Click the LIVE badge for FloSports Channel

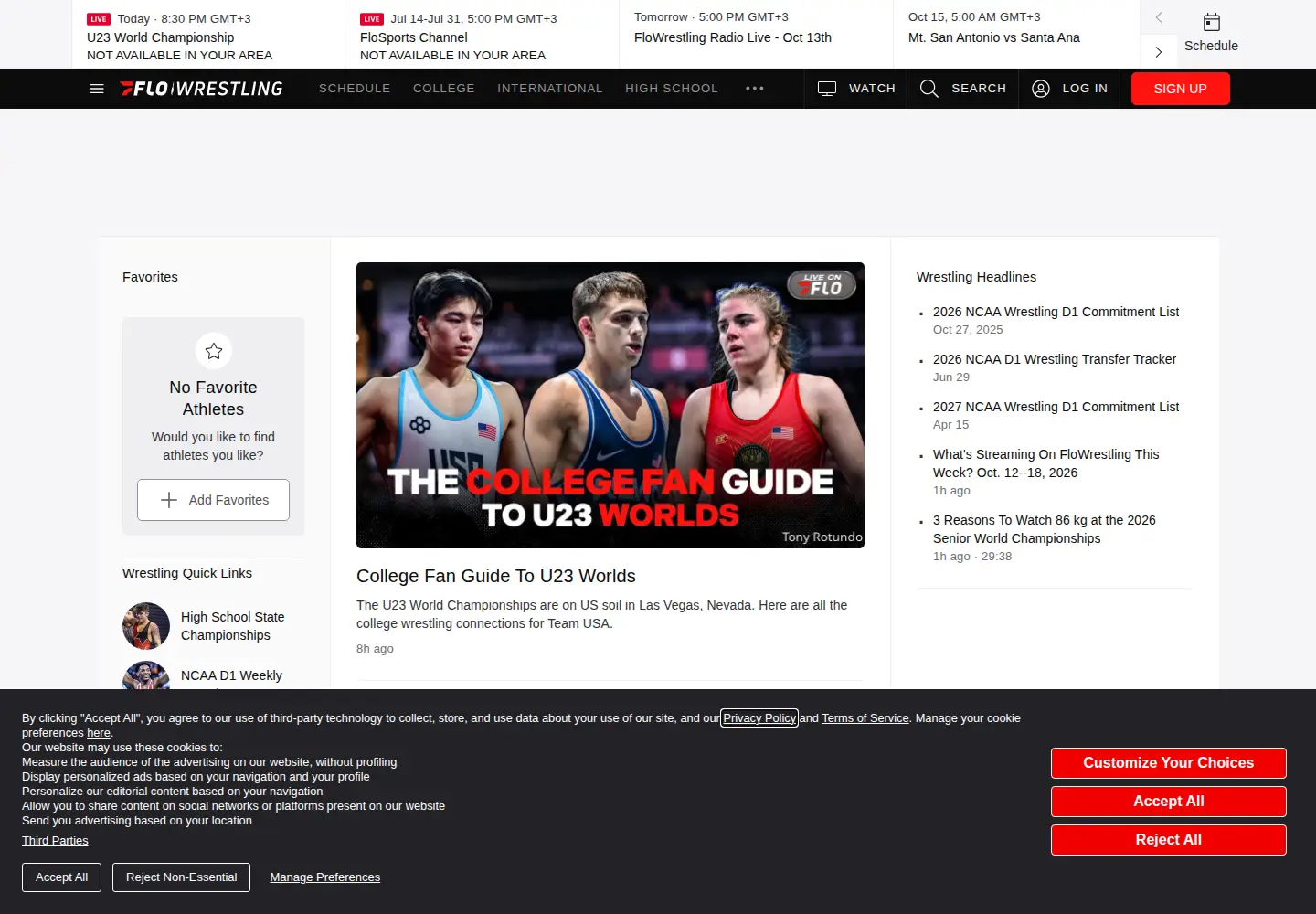(372, 19)
